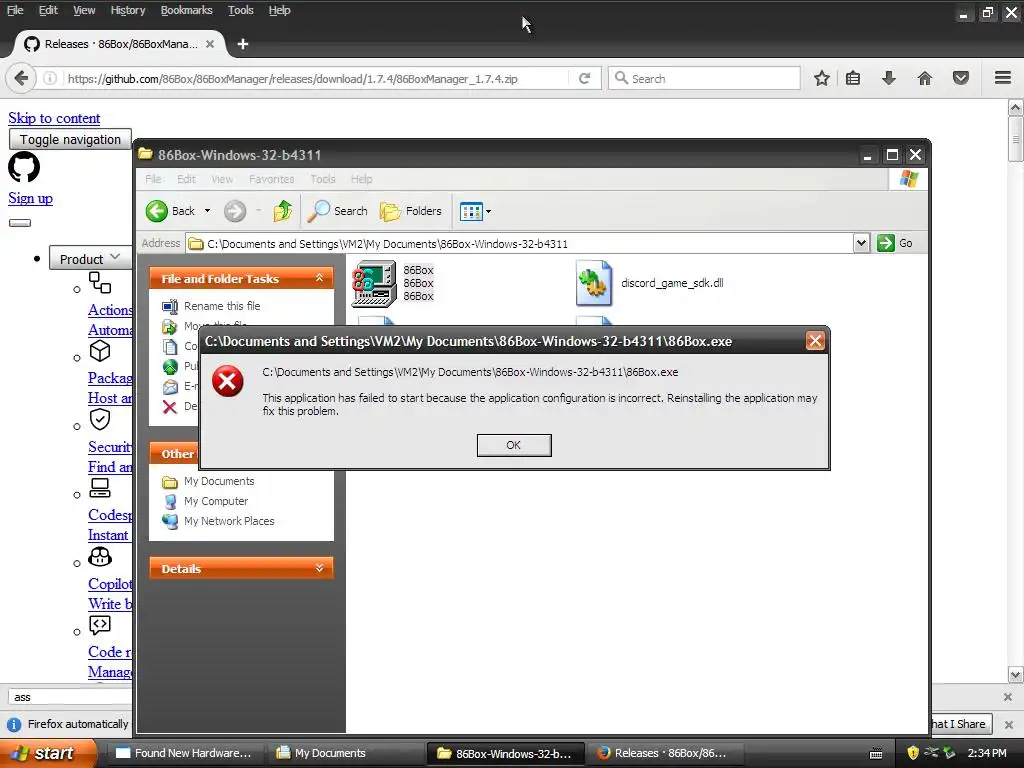Open Explorer Tools menu
Image resolution: width=1024 pixels, height=768 pixels.
(x=323, y=179)
